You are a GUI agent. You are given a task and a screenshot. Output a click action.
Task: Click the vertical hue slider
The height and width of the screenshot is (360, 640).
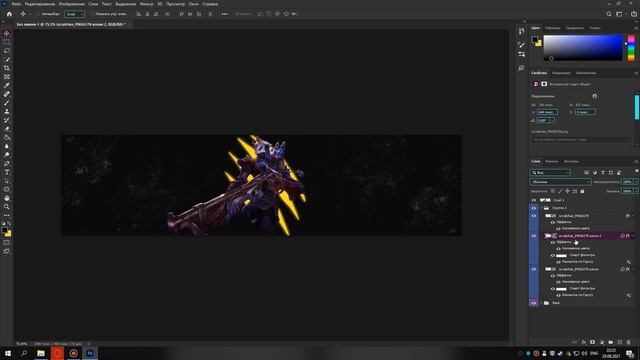pos(631,48)
